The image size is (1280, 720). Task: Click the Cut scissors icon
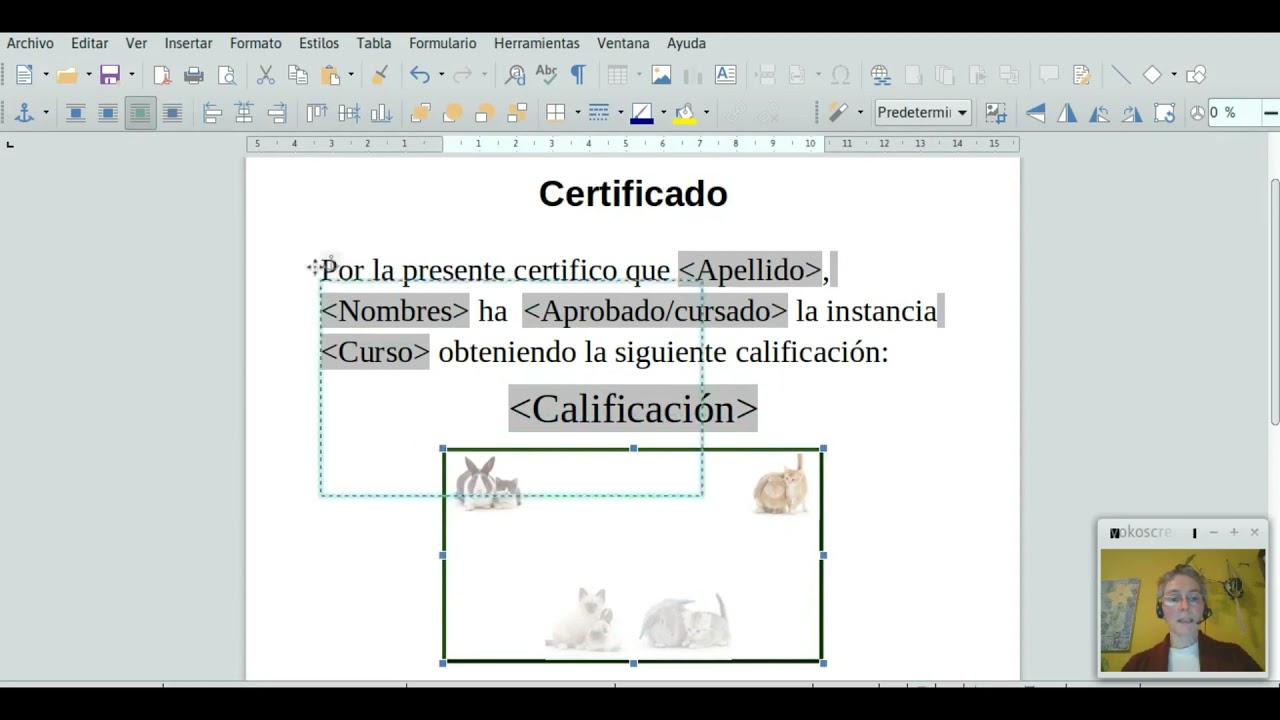[265, 75]
